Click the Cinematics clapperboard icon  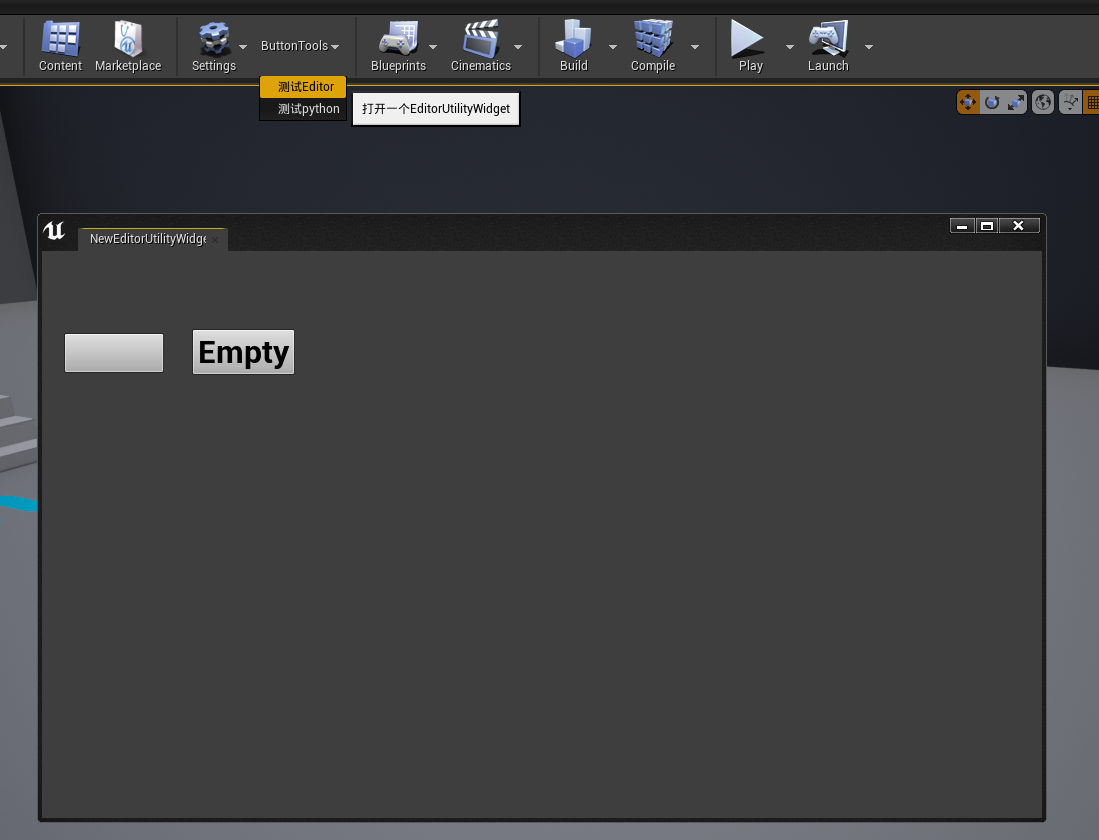(x=481, y=40)
